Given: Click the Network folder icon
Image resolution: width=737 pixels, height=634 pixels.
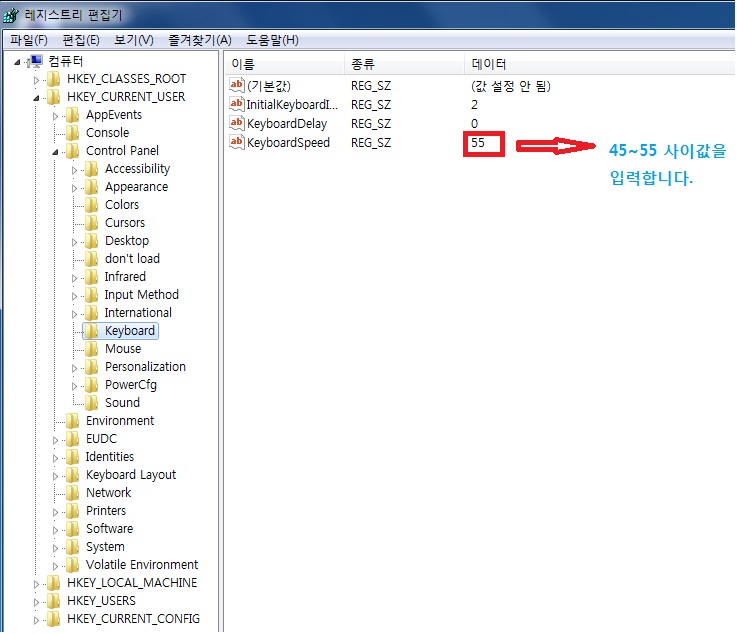Looking at the screenshot, I should click(x=72, y=493).
